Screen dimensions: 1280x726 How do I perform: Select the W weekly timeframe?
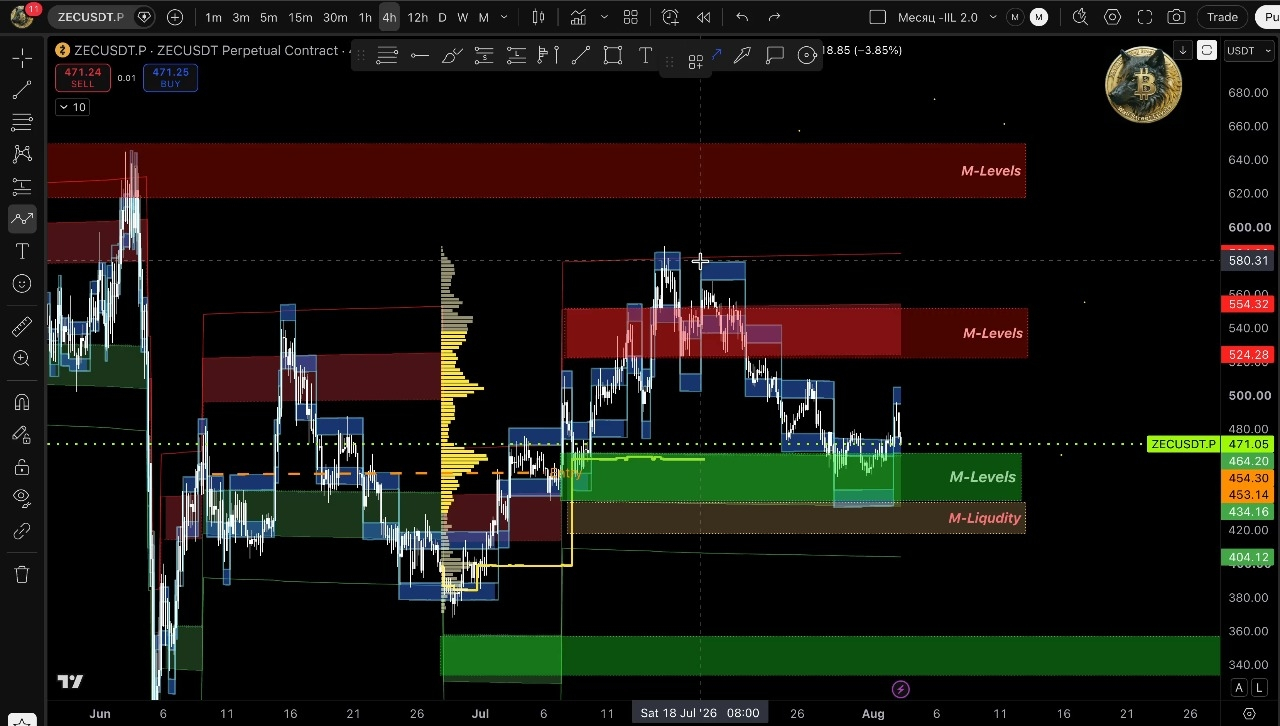[462, 17]
